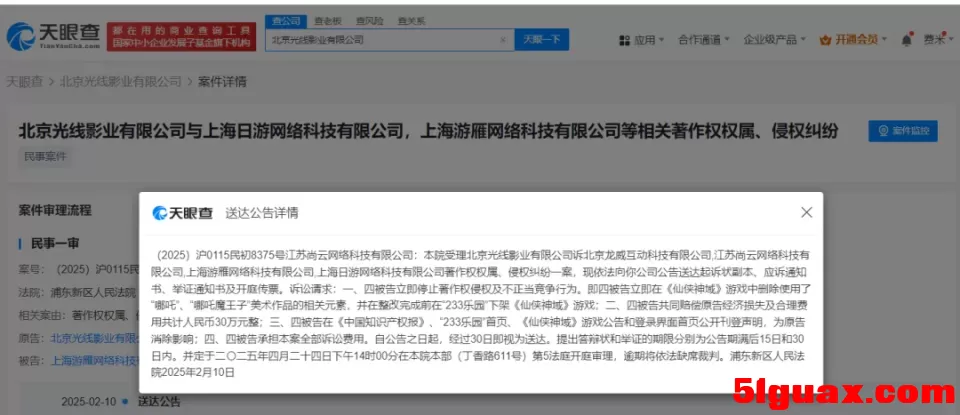Click the 案号 case number row

tap(80, 269)
